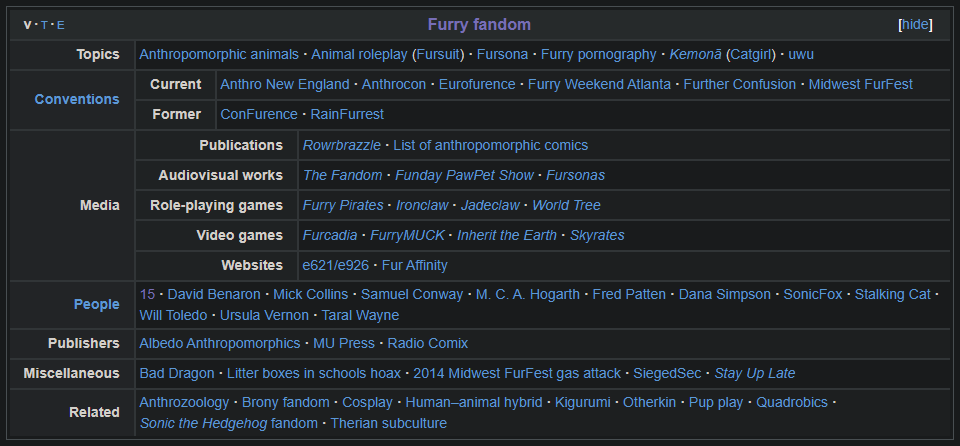
Task: Open the V (view template) link
Action: tap(27, 25)
